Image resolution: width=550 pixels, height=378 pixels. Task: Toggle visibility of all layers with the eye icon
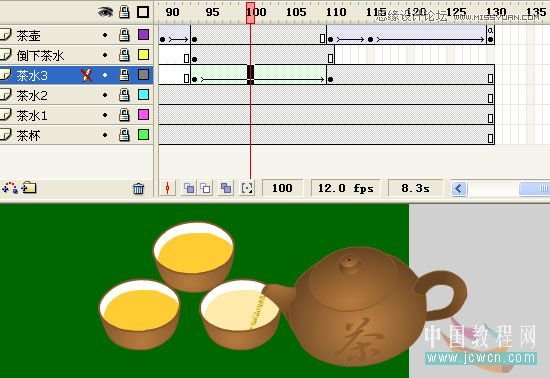point(105,12)
